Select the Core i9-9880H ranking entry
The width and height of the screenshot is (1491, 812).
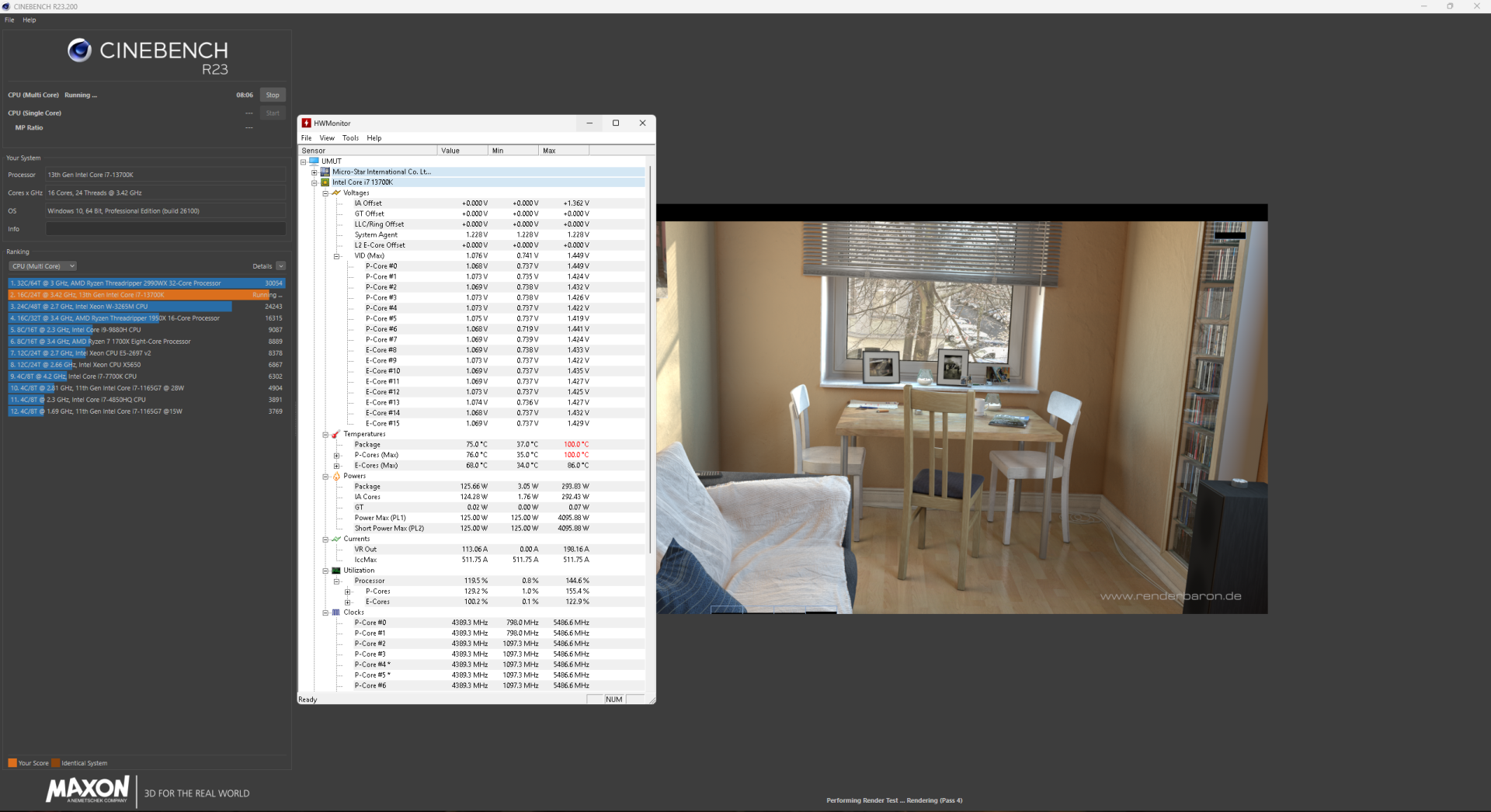pos(147,330)
